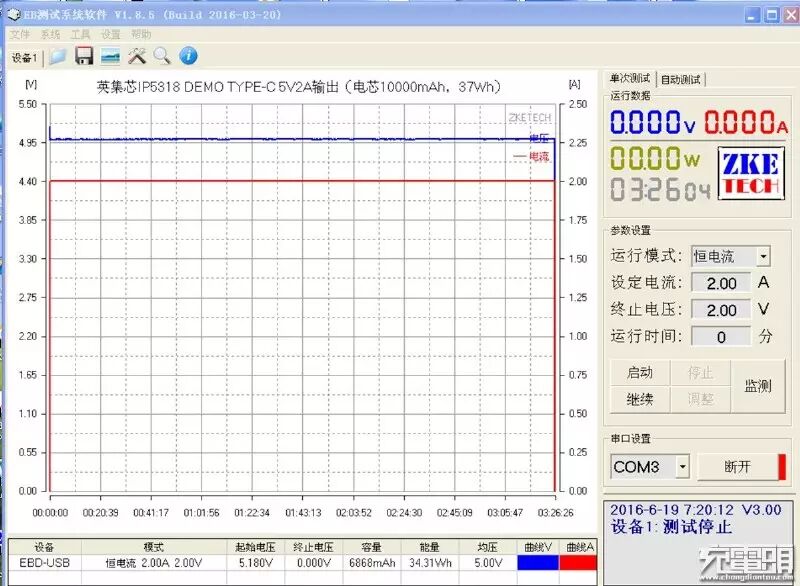Click the 终止电压 column header

(x=313, y=547)
